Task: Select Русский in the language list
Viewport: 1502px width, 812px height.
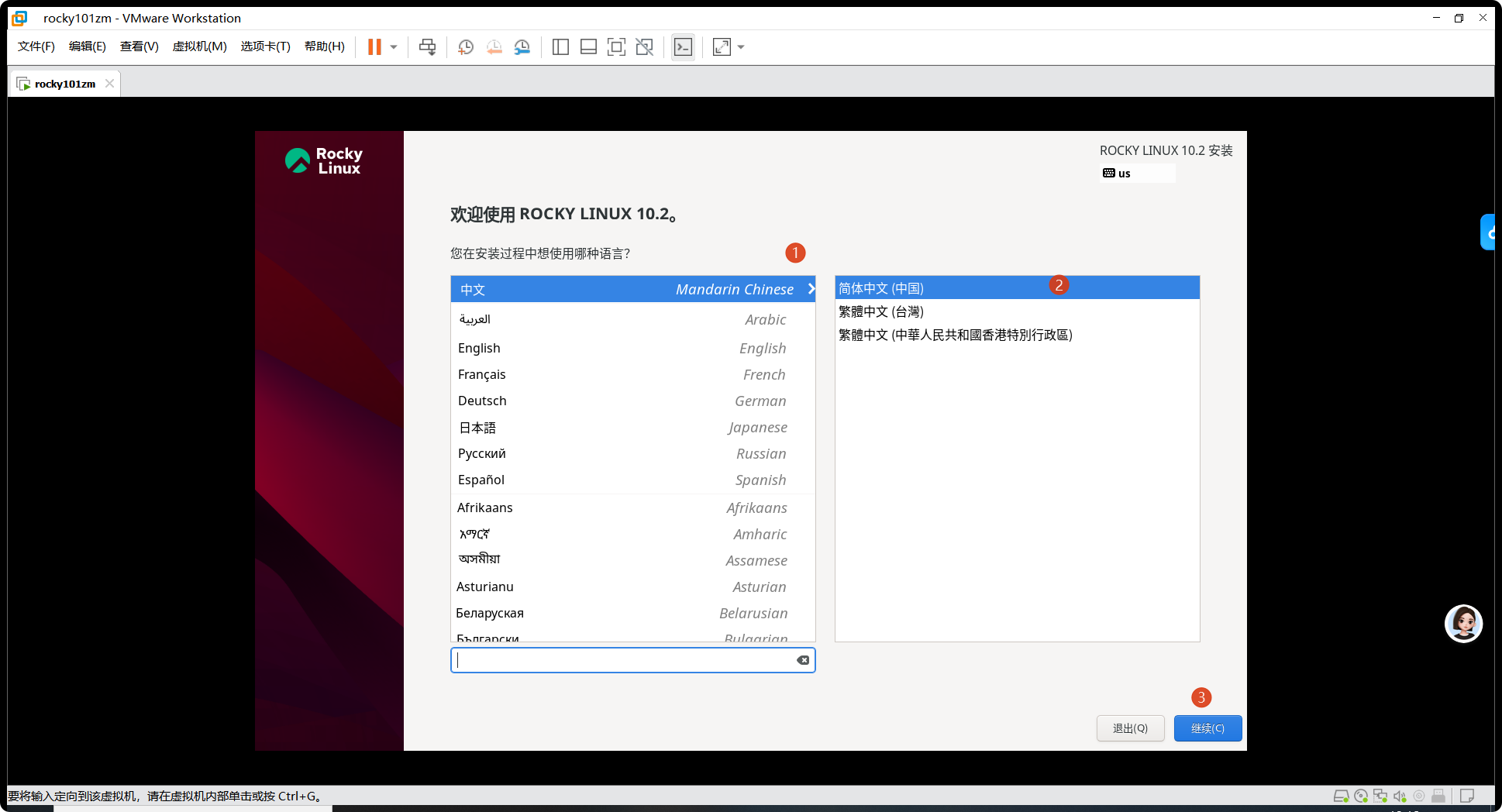Action: pyautogui.click(x=632, y=454)
